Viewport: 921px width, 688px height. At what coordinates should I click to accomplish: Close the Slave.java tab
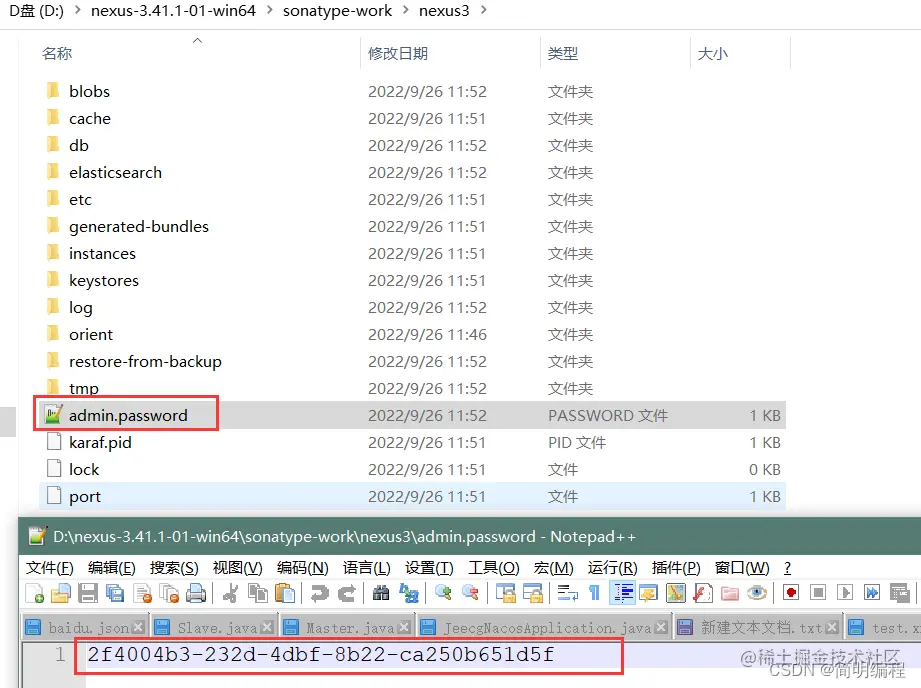click(267, 627)
